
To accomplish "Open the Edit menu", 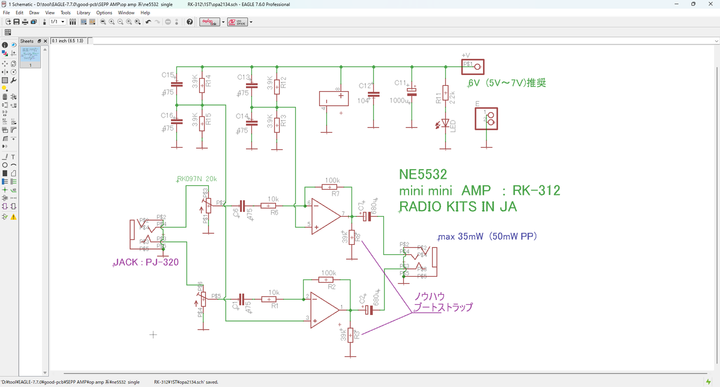I will pos(19,13).
